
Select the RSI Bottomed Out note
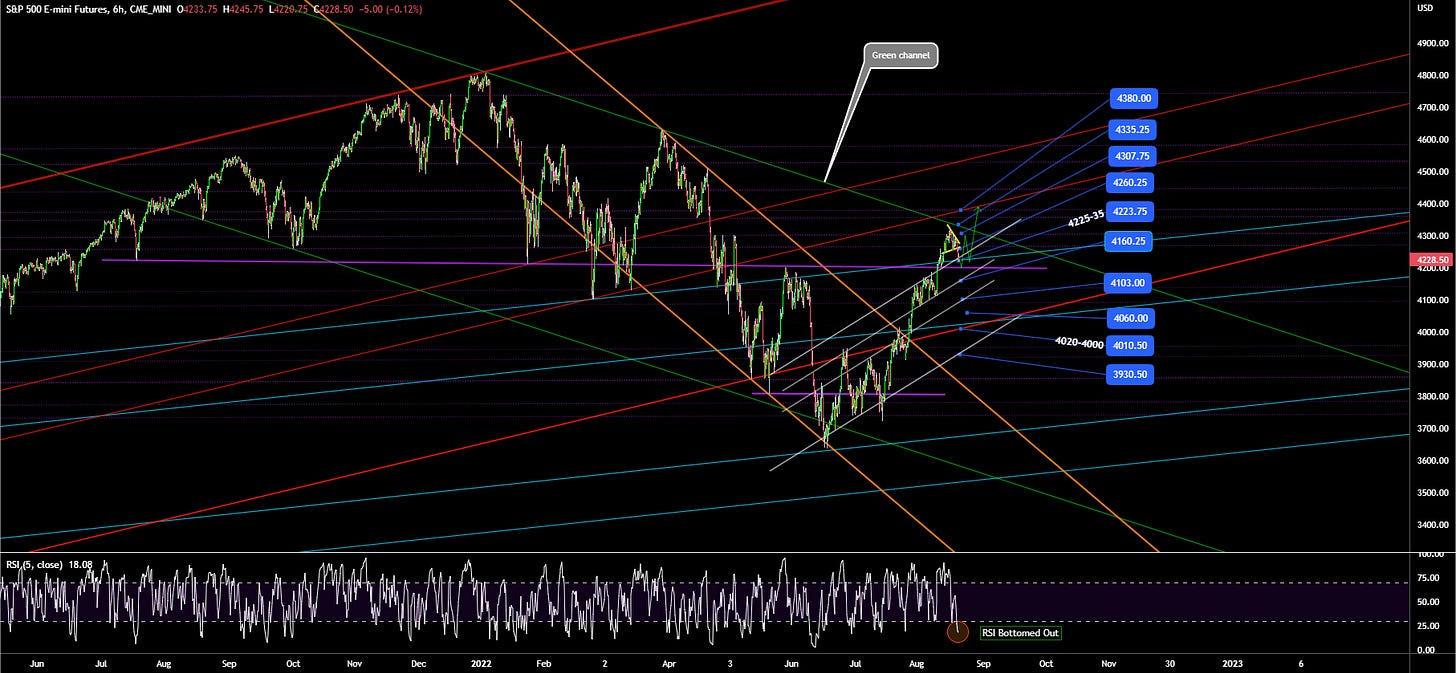point(1020,633)
